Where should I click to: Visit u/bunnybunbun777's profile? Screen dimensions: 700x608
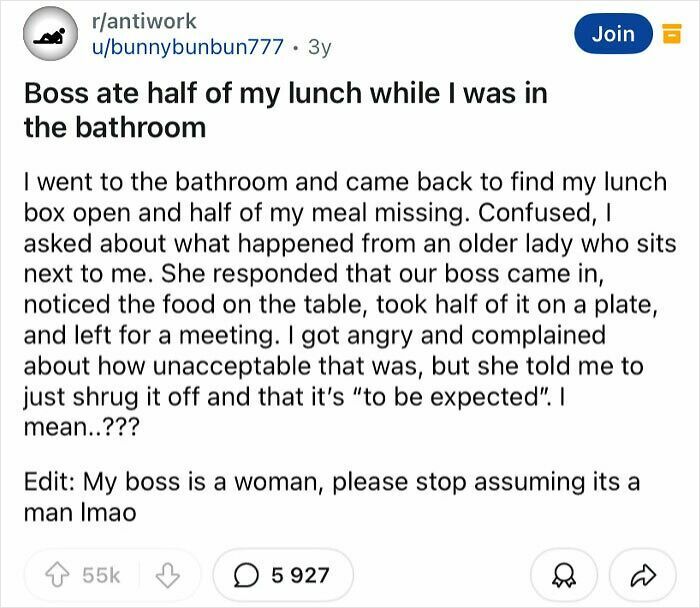pos(176,48)
